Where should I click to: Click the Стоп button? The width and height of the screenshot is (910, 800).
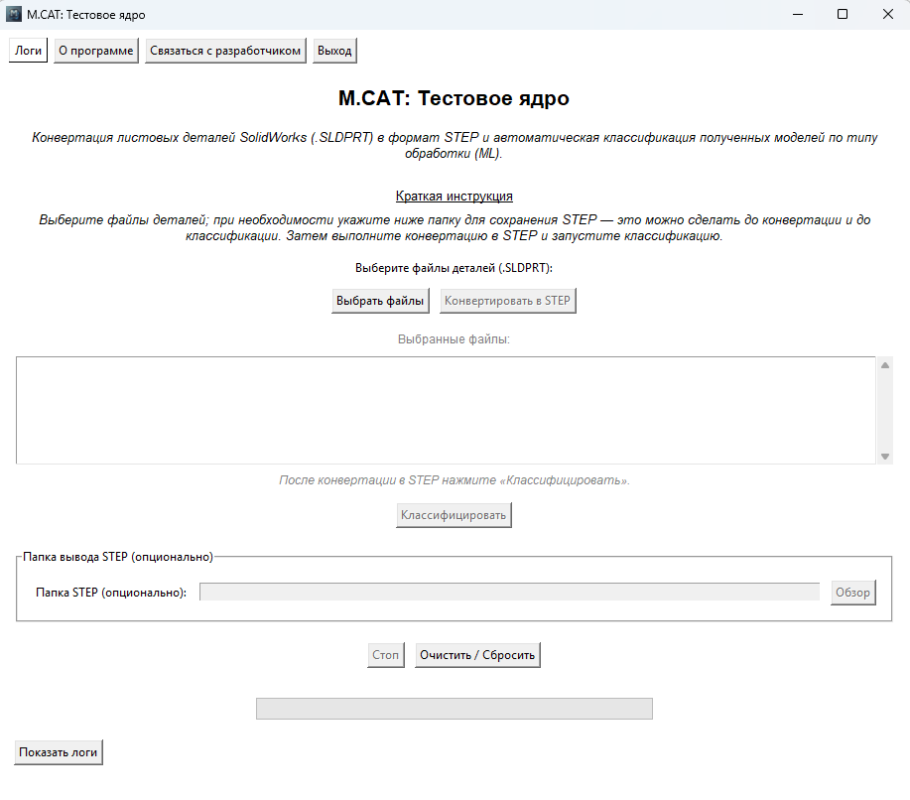point(385,655)
